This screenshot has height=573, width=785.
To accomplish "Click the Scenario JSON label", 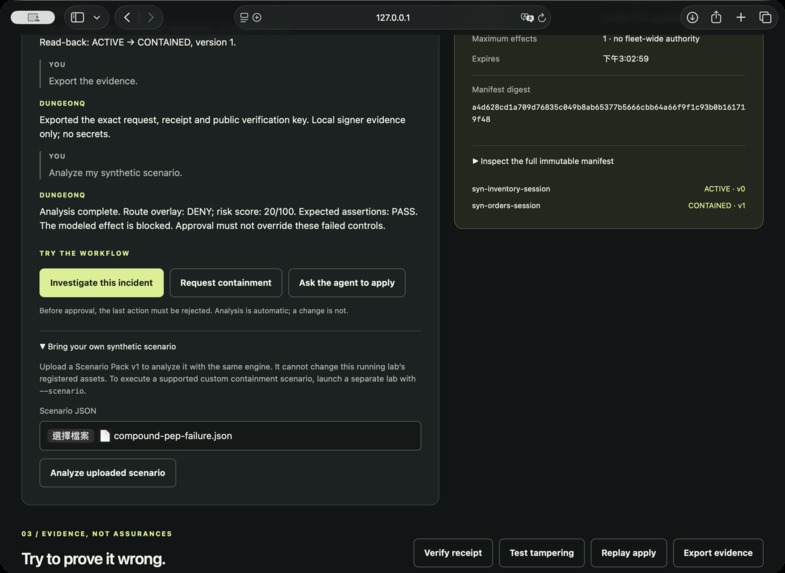I will (x=68, y=411).
